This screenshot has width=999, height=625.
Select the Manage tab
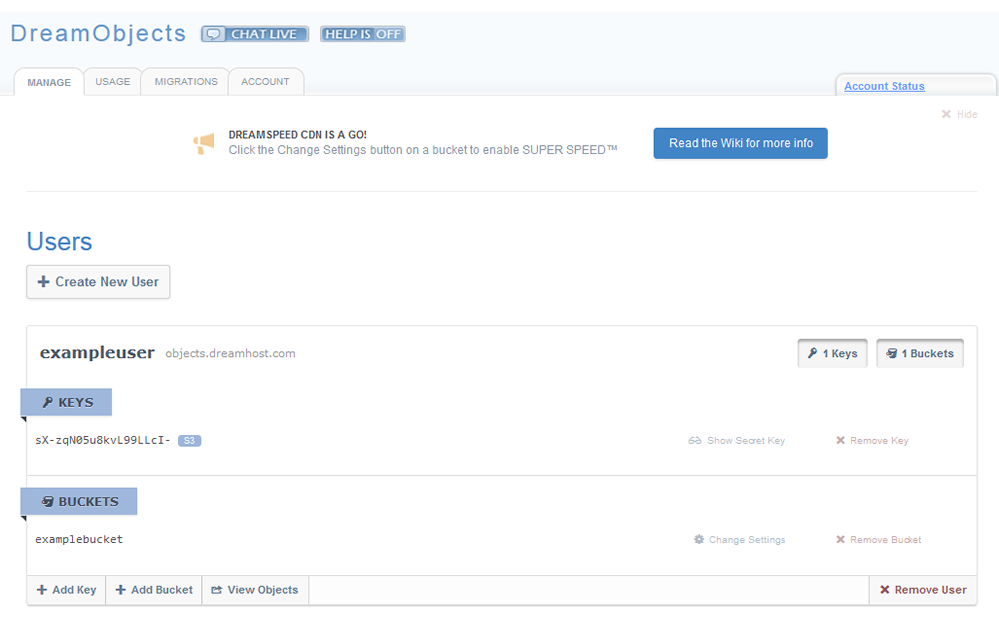tap(49, 82)
